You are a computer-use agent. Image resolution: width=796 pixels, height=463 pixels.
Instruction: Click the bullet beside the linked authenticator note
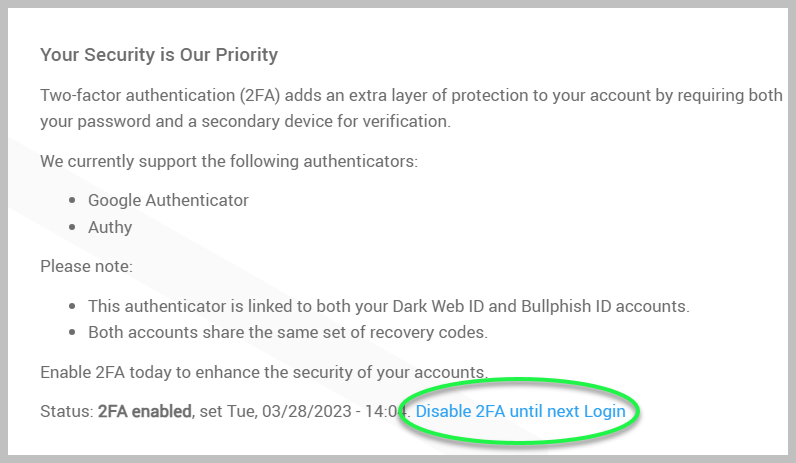click(74, 307)
